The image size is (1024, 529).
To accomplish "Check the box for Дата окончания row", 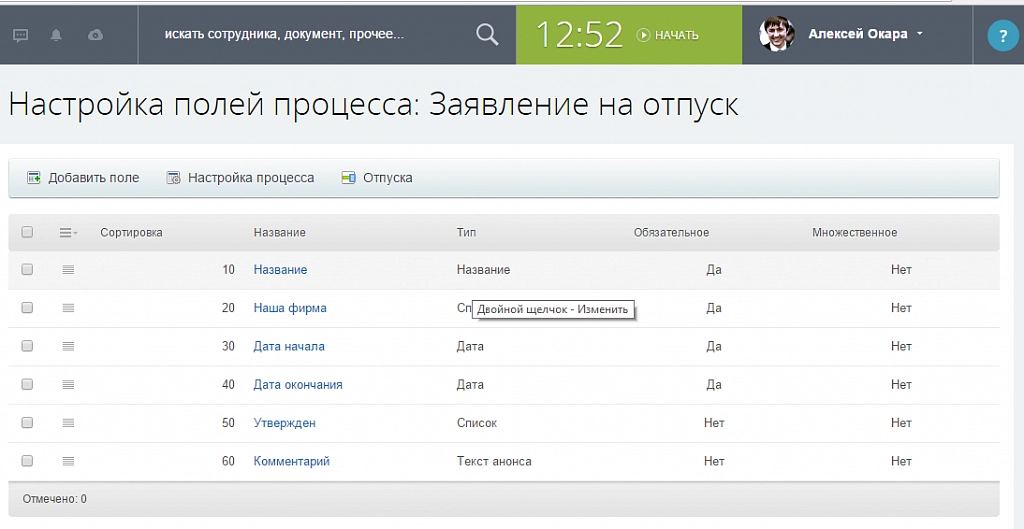I will 27,385.
